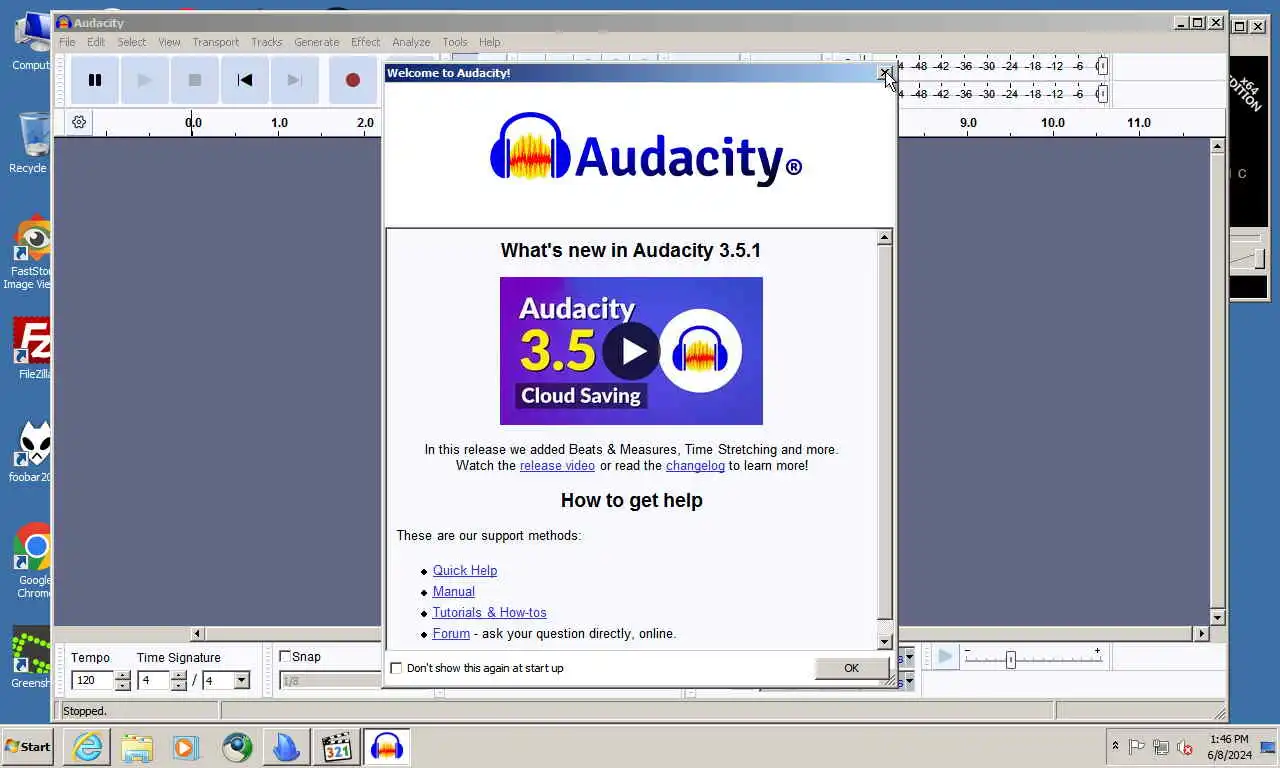Screen dimensions: 1280x768
Task: Click the Play button in the transport toolbar
Action: 145,80
